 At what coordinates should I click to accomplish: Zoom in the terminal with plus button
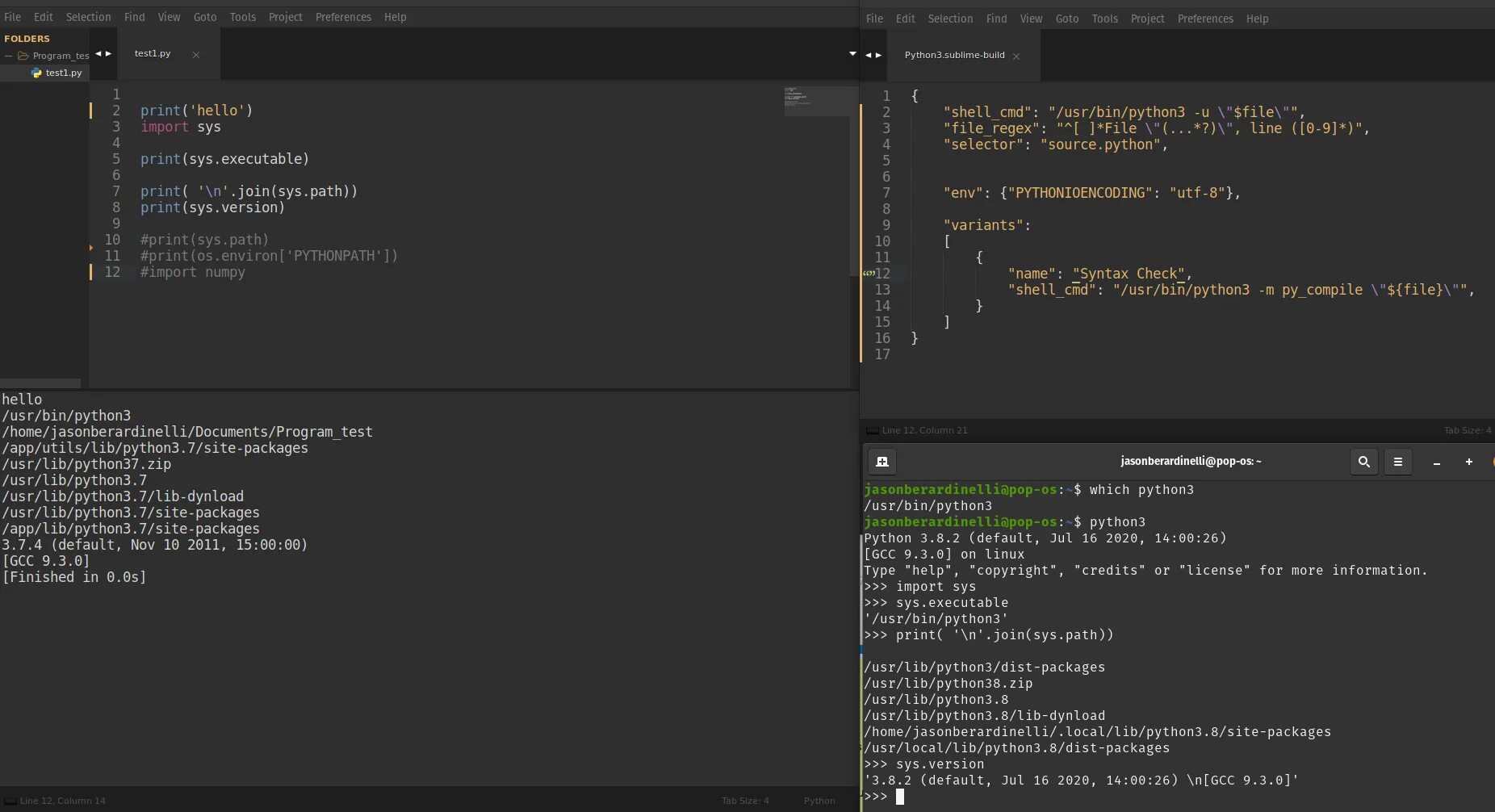coord(1469,462)
